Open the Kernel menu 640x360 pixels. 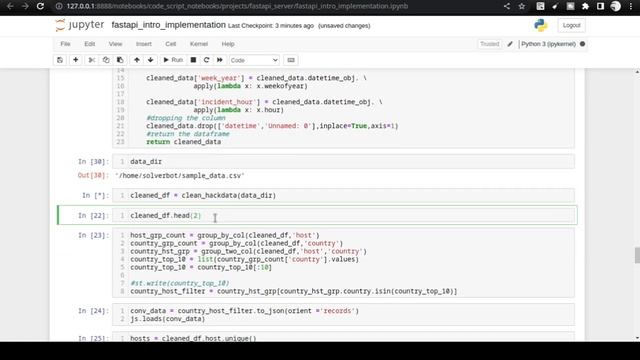[199, 44]
